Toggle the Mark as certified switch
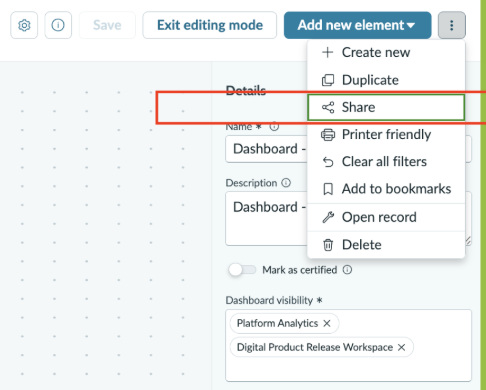The image size is (486, 390). (x=242, y=270)
